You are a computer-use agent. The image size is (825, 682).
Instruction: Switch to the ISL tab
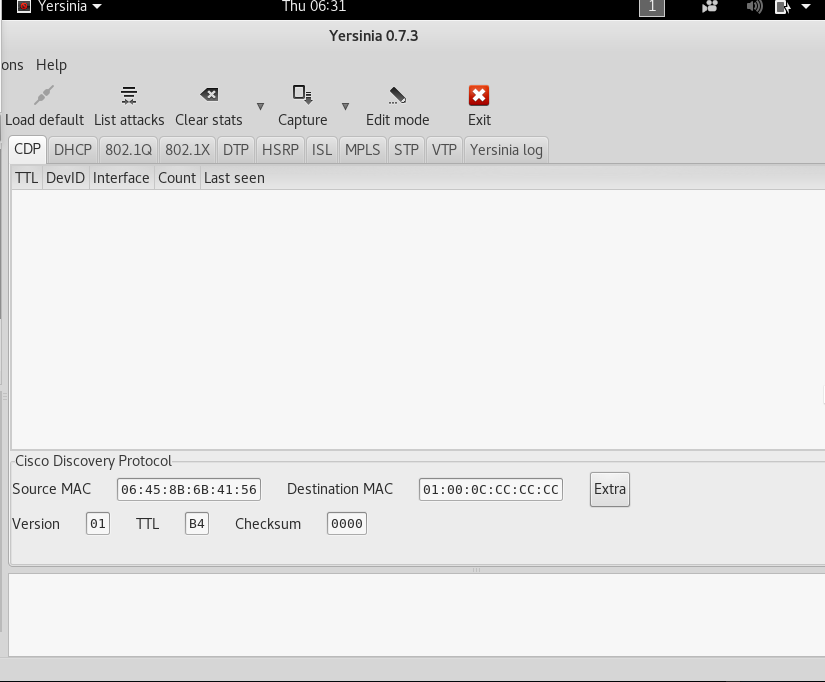point(322,150)
